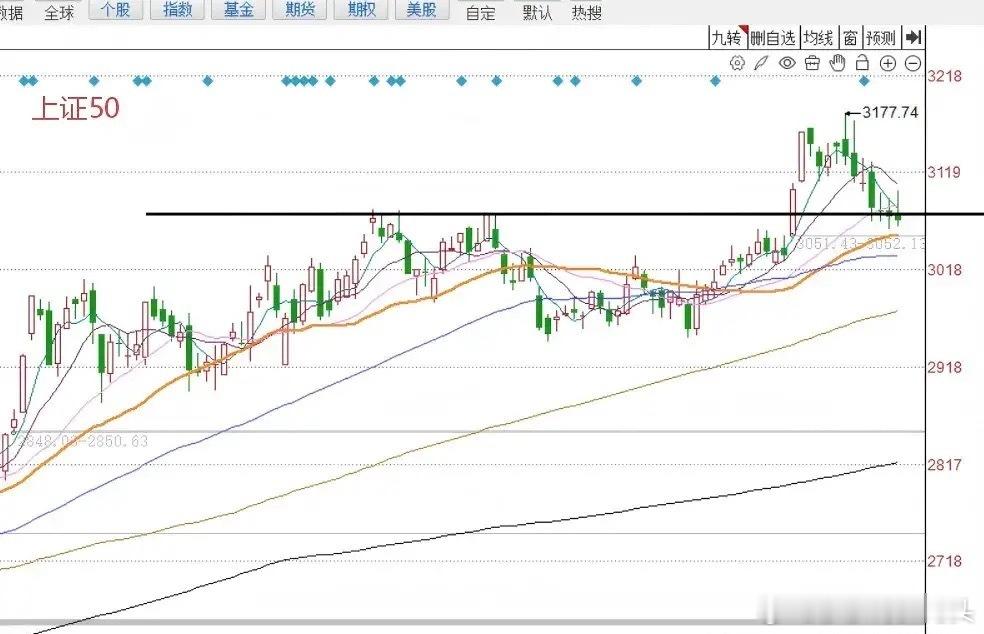Select the feather drawing tool
Image resolution: width=984 pixels, height=634 pixels.
pyautogui.click(x=761, y=63)
